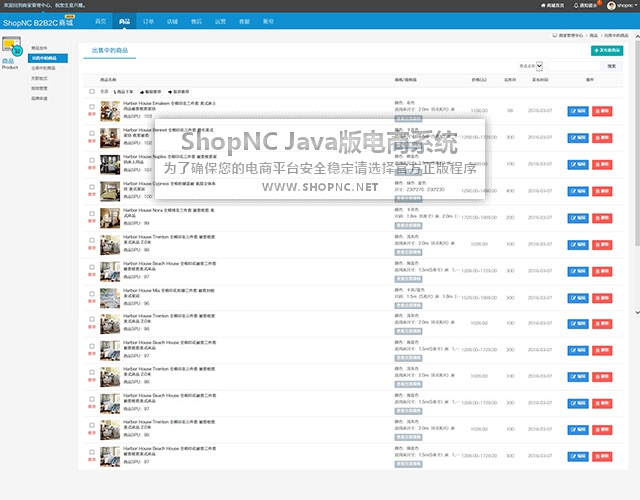The image size is (640, 500).
Task: Edit the Harbor House Emaleen product
Action: tap(578, 111)
